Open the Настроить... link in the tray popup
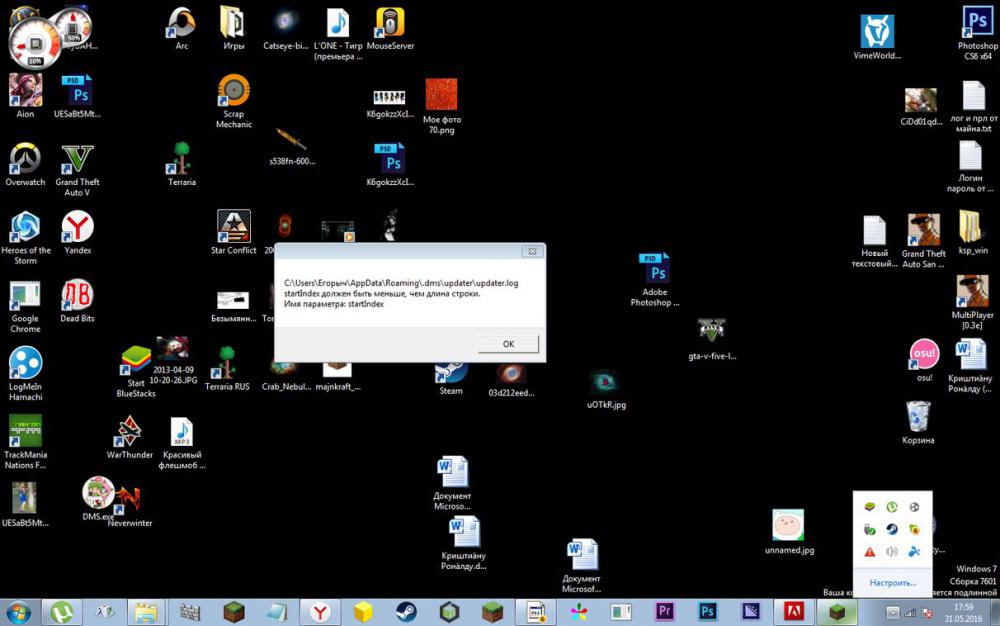 pyautogui.click(x=893, y=583)
